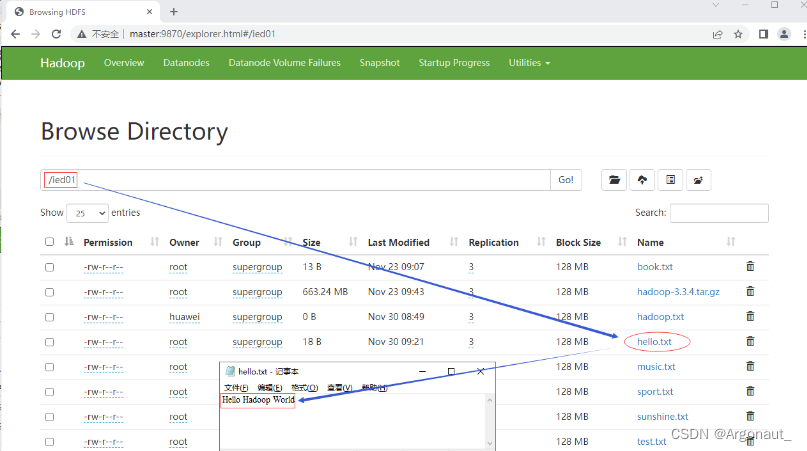This screenshot has width=807, height=451.
Task: Bookmark this page with the star icon
Action: tap(738, 34)
